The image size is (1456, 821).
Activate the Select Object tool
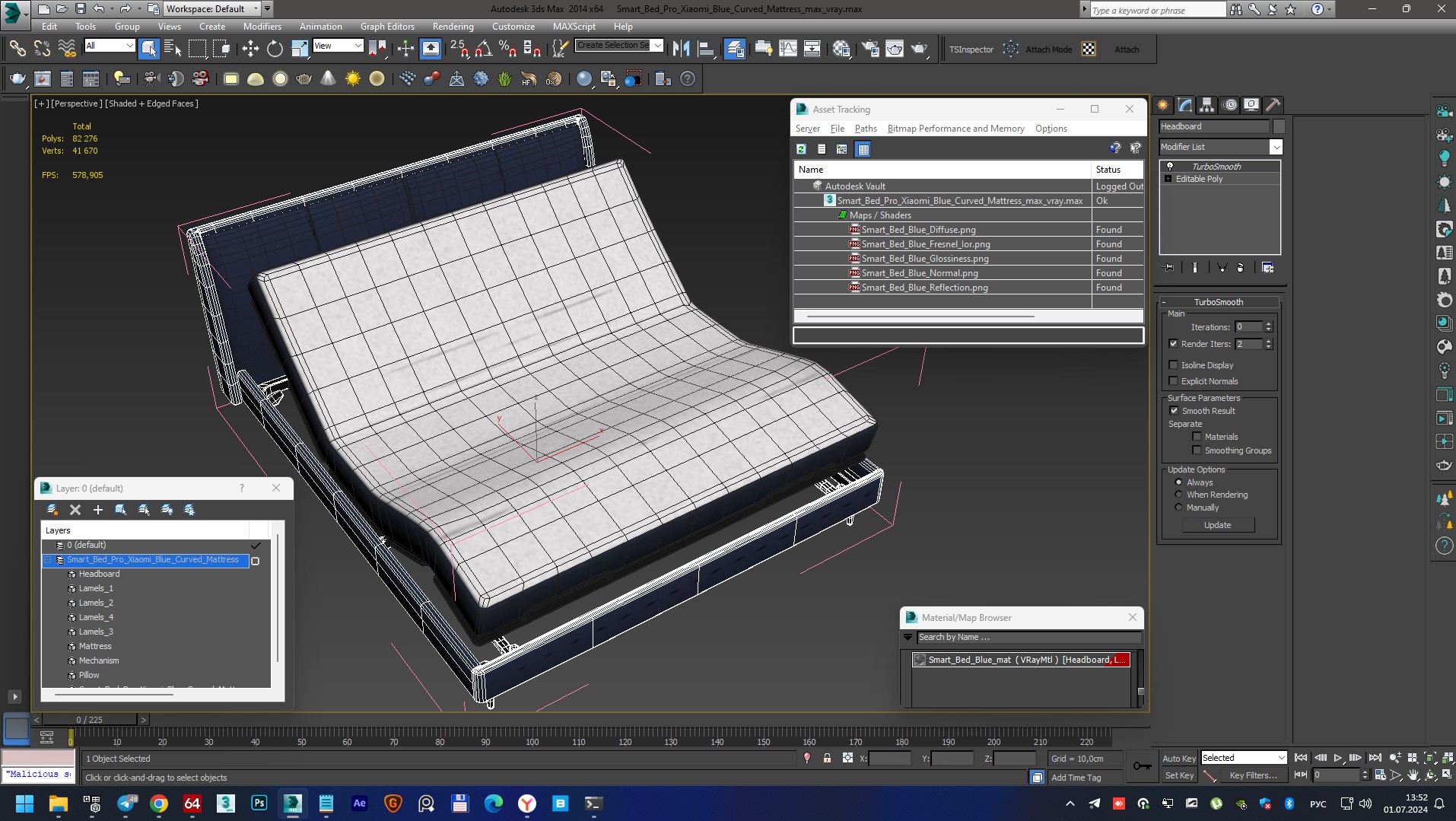(x=148, y=49)
